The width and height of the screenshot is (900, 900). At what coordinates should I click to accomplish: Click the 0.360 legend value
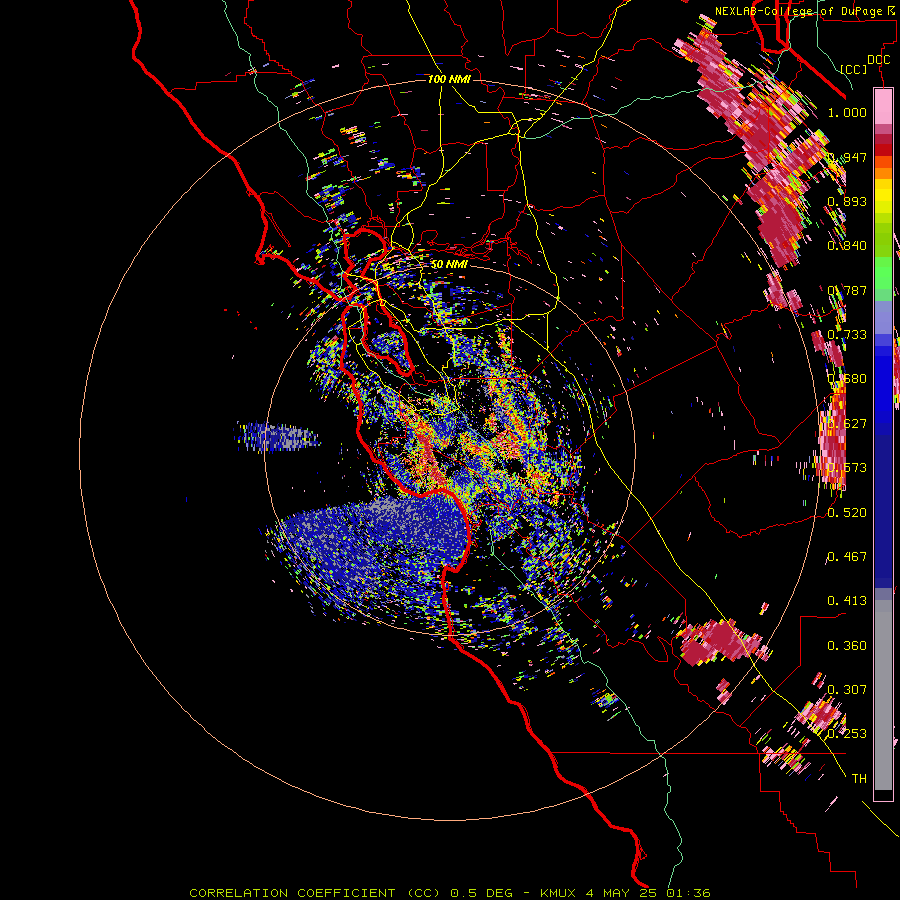(x=847, y=646)
